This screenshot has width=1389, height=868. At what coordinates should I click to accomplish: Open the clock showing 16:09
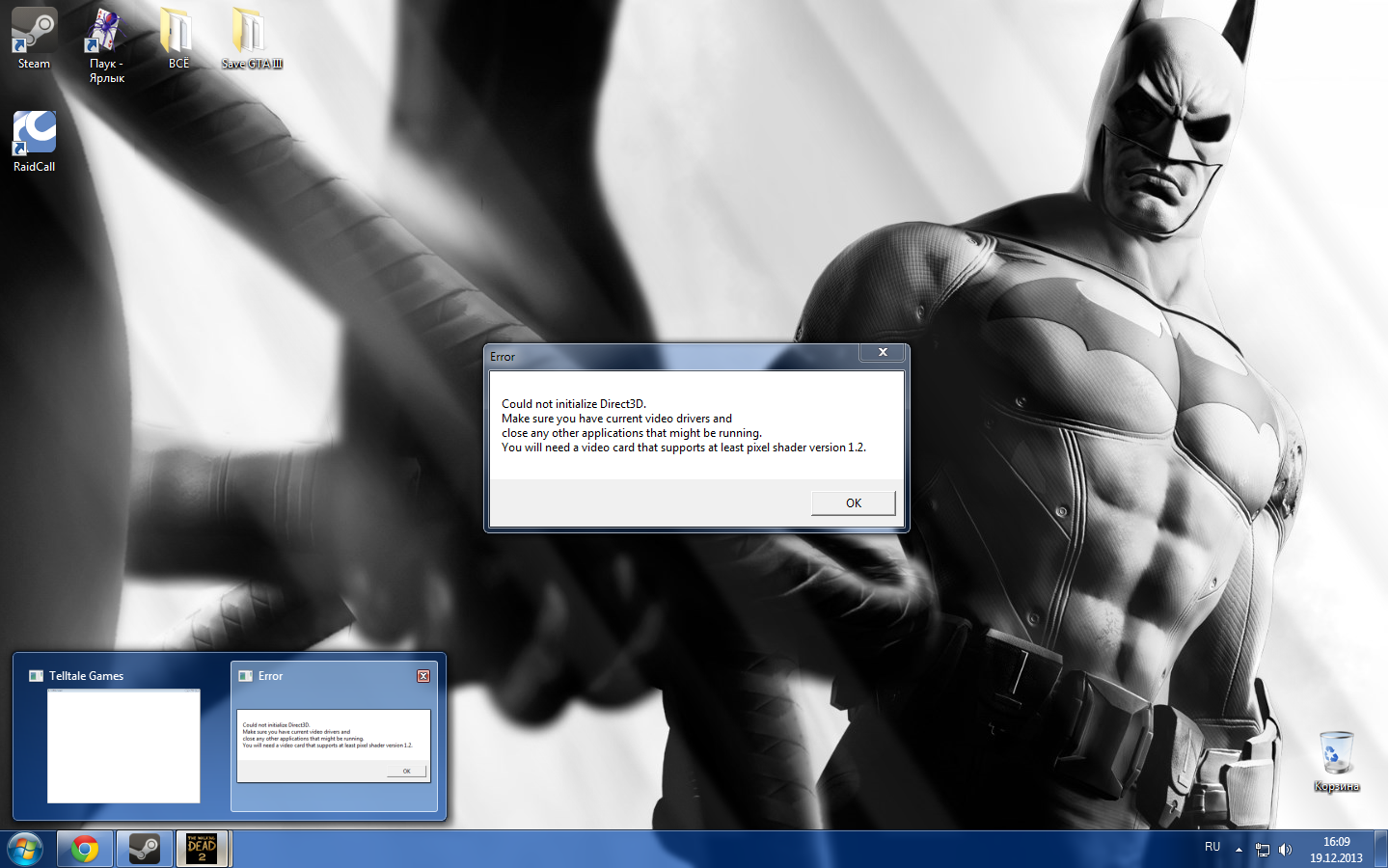click(1336, 849)
